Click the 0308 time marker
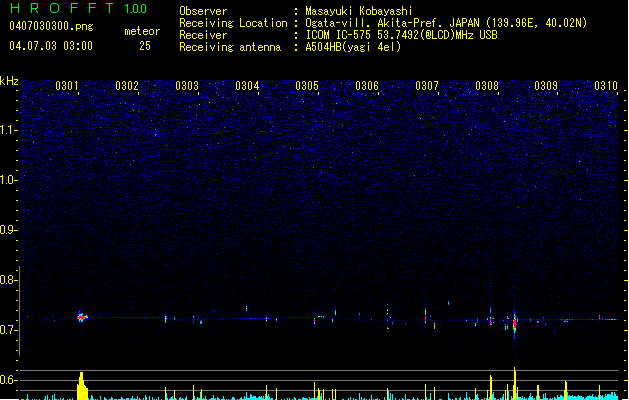The width and height of the screenshot is (629, 400). (x=487, y=86)
